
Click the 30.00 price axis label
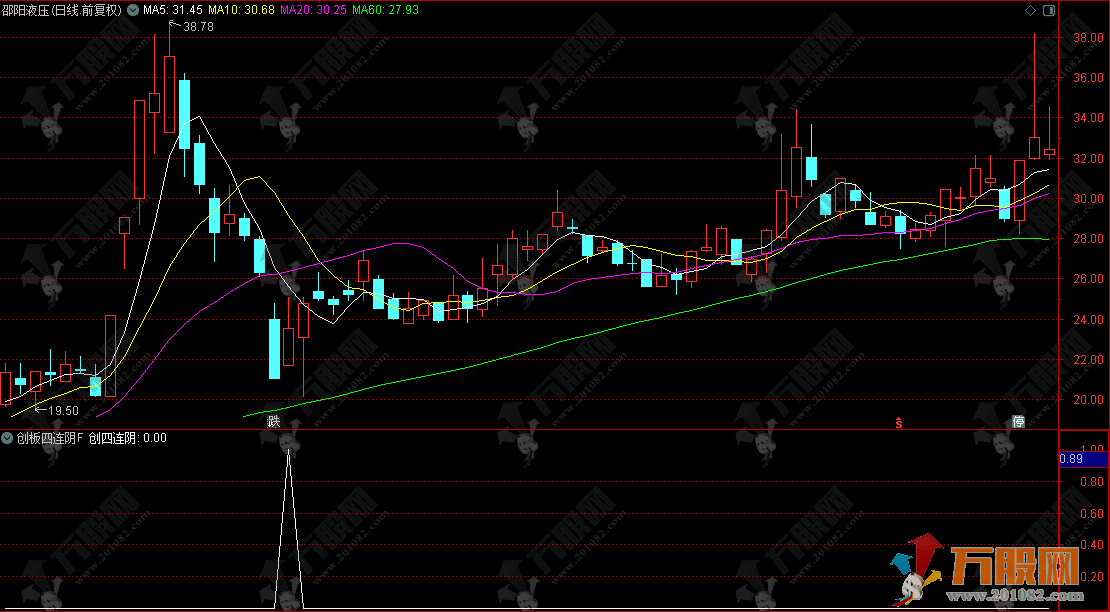pyautogui.click(x=1087, y=199)
